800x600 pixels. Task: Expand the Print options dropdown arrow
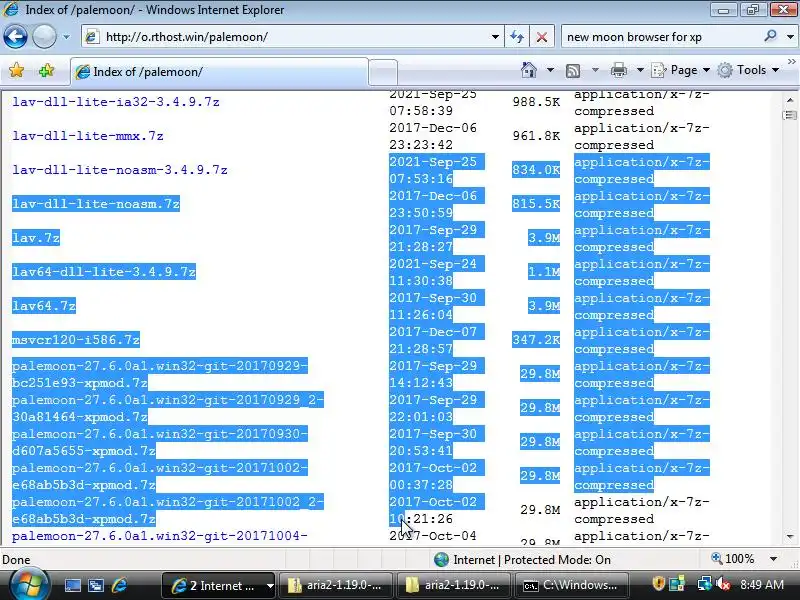640,70
